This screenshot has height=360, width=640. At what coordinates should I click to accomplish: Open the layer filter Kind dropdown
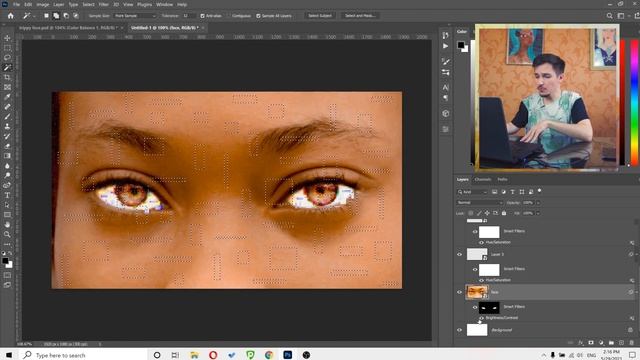(x=472, y=192)
